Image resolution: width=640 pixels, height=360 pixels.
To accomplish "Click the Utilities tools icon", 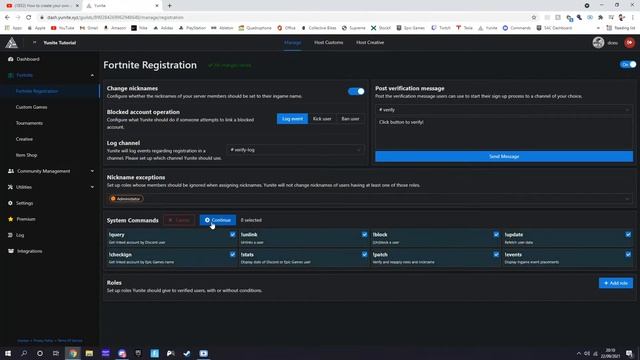I will tap(11, 187).
